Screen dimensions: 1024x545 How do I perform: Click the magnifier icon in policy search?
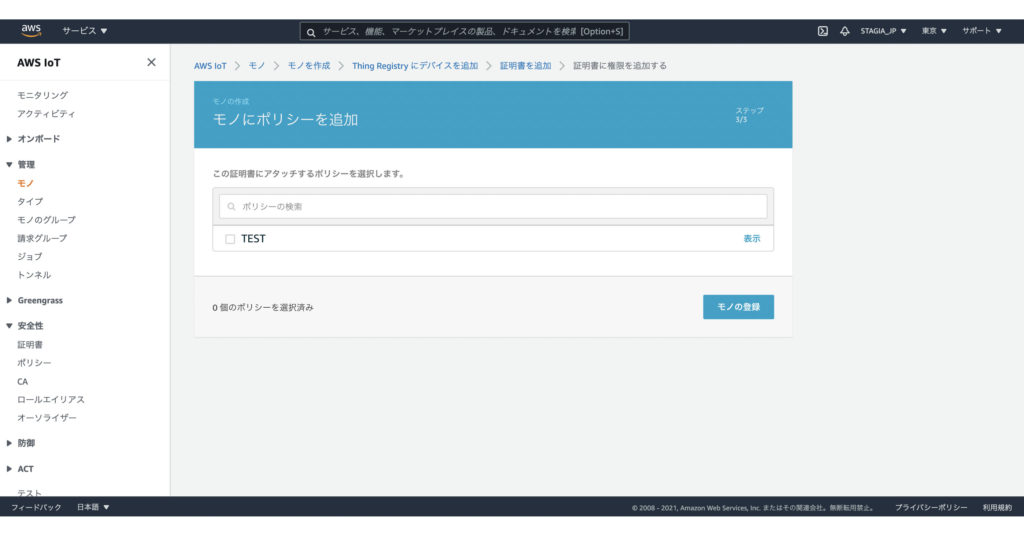[x=231, y=207]
